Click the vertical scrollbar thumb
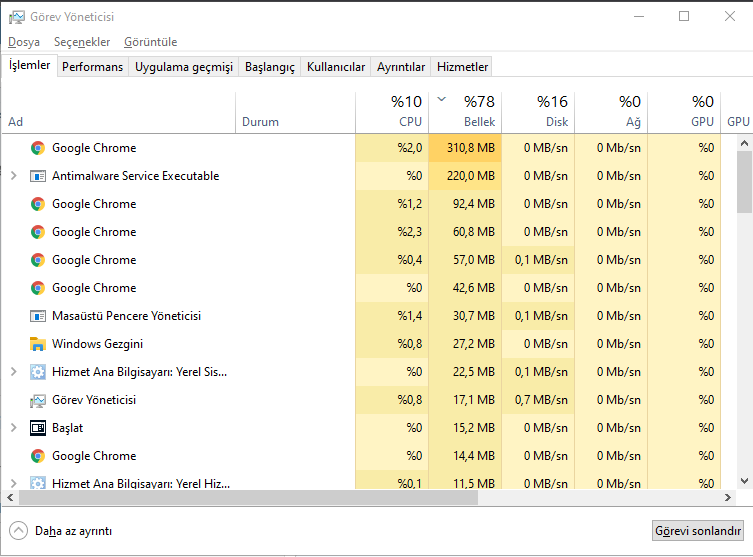This screenshot has height=557, width=753. (744, 180)
